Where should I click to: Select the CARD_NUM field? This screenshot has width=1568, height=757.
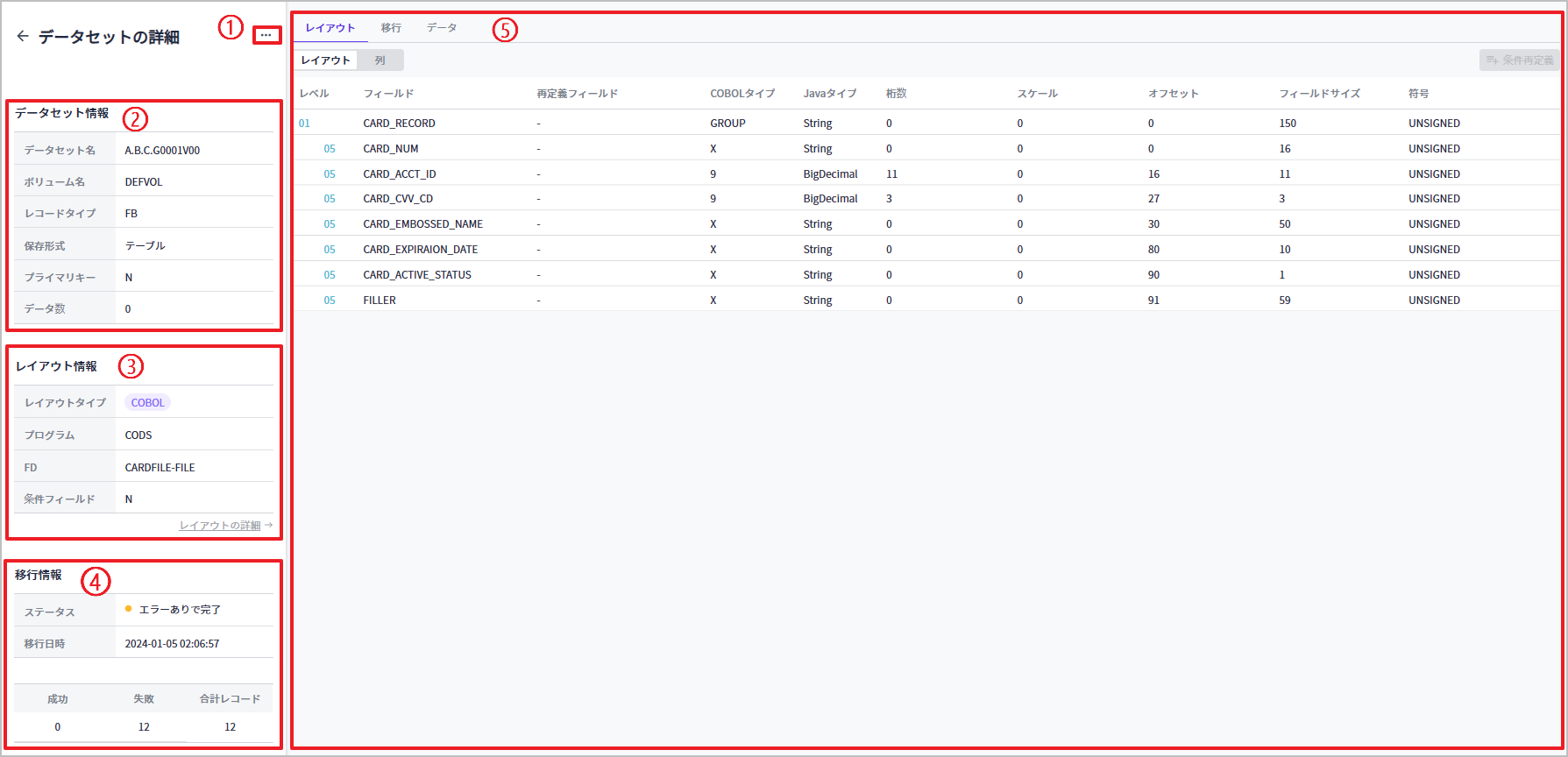click(391, 149)
